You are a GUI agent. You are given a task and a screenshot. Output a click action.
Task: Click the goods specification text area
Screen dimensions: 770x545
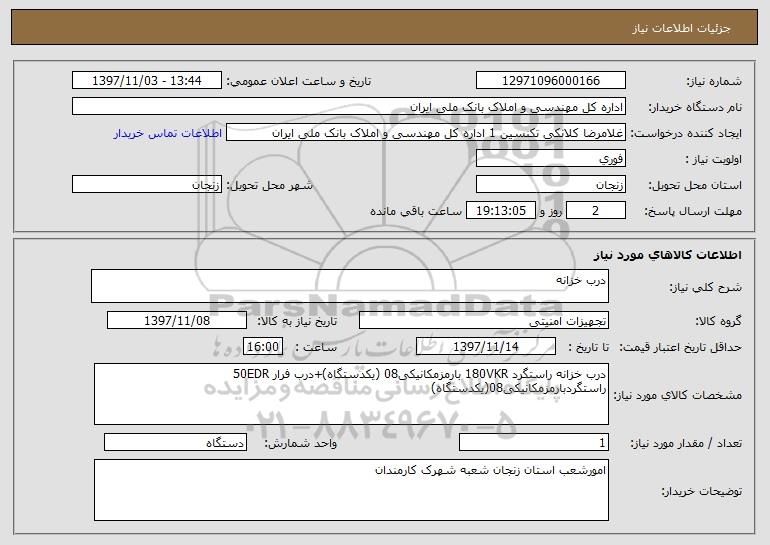[x=351, y=394]
